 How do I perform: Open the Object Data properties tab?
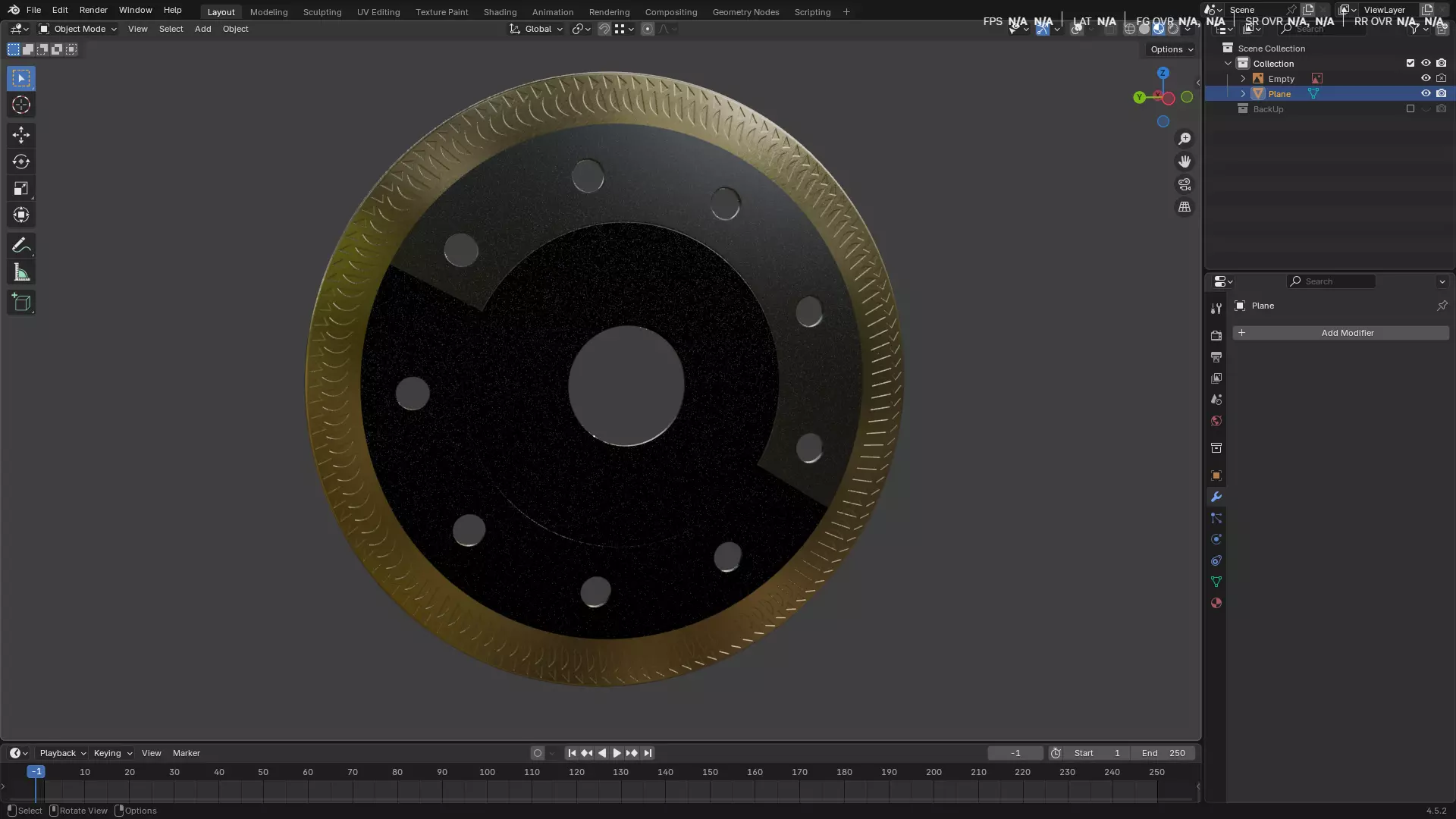coord(1216,582)
